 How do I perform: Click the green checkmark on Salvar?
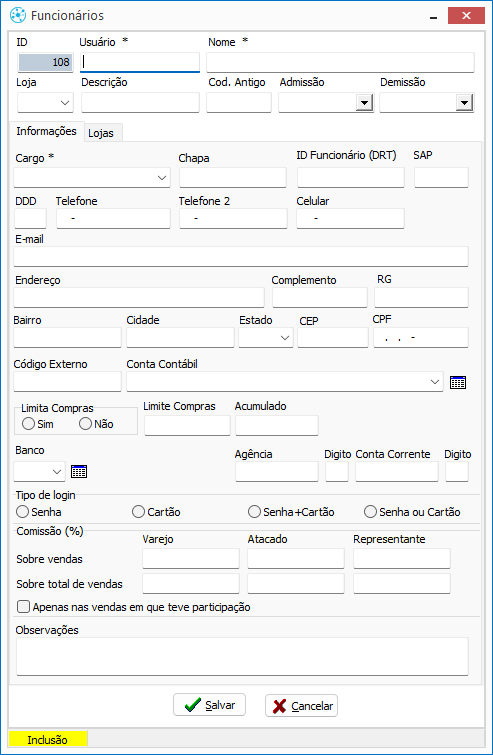[x=193, y=705]
